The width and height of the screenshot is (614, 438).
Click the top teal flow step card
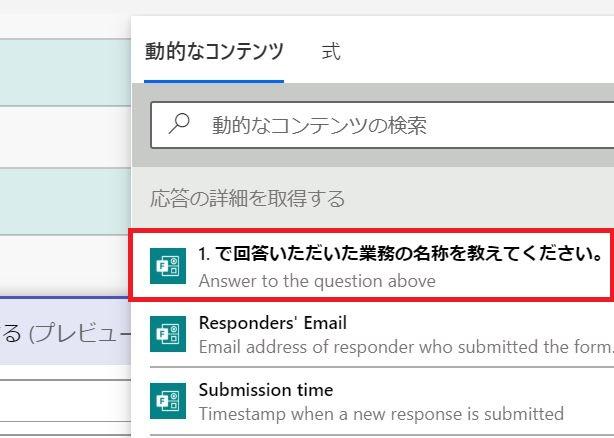click(65, 72)
